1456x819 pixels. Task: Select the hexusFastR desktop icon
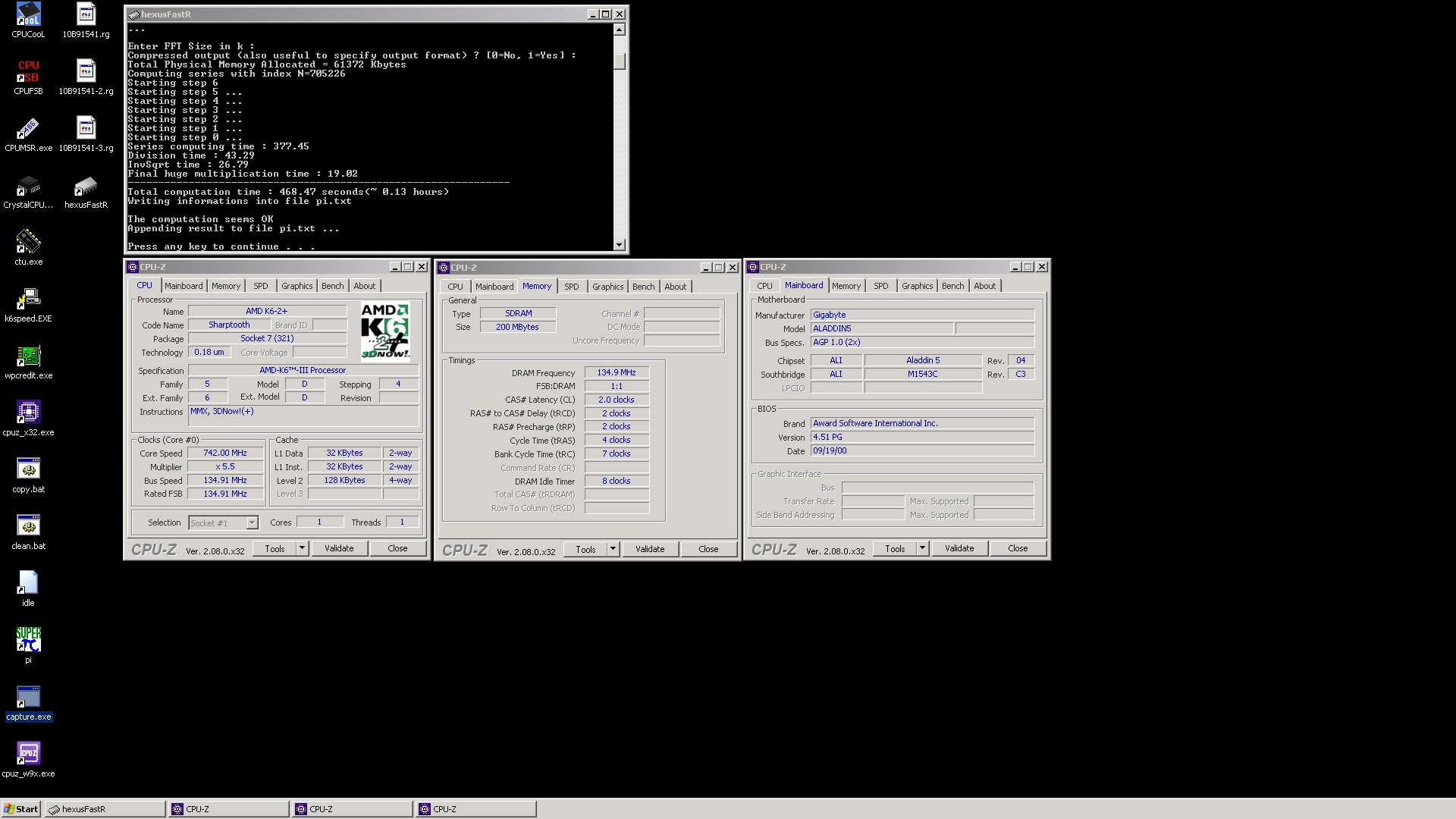coord(86,185)
